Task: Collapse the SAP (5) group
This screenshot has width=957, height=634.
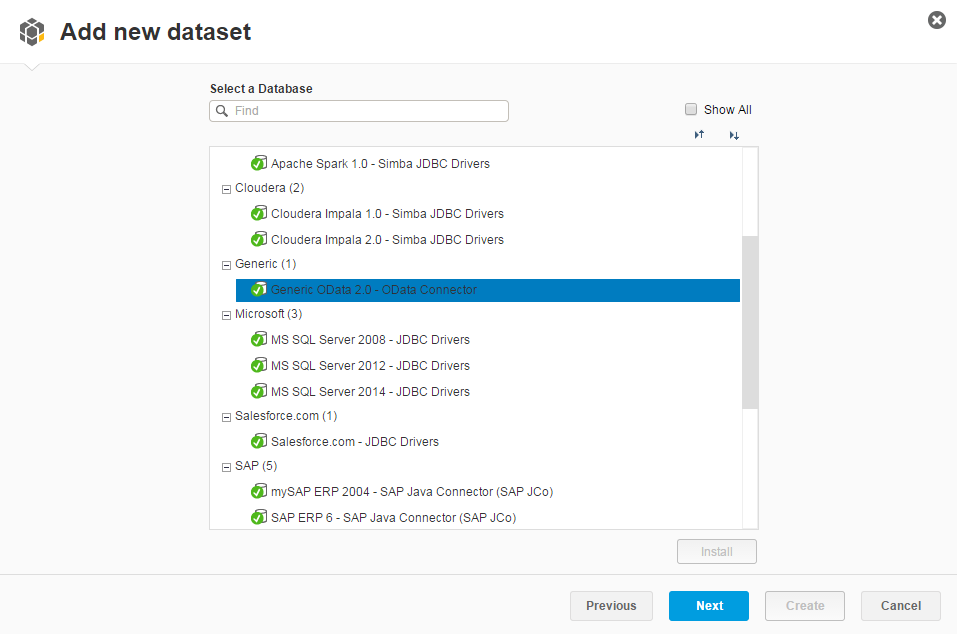Action: tap(226, 467)
